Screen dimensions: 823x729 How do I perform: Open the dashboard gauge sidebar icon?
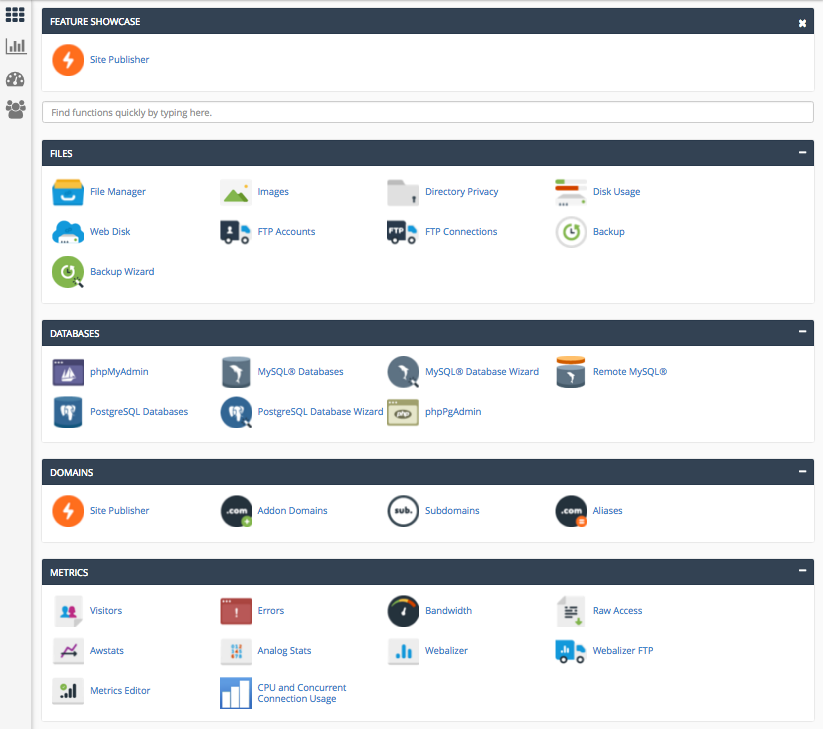[x=15, y=79]
